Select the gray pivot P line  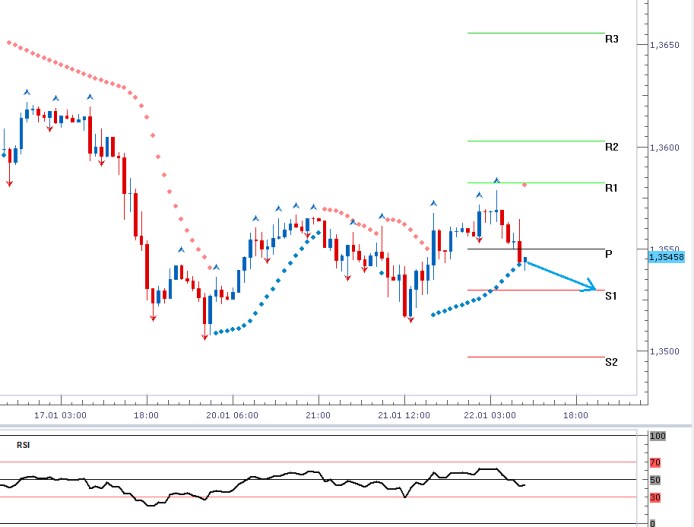[x=536, y=249]
